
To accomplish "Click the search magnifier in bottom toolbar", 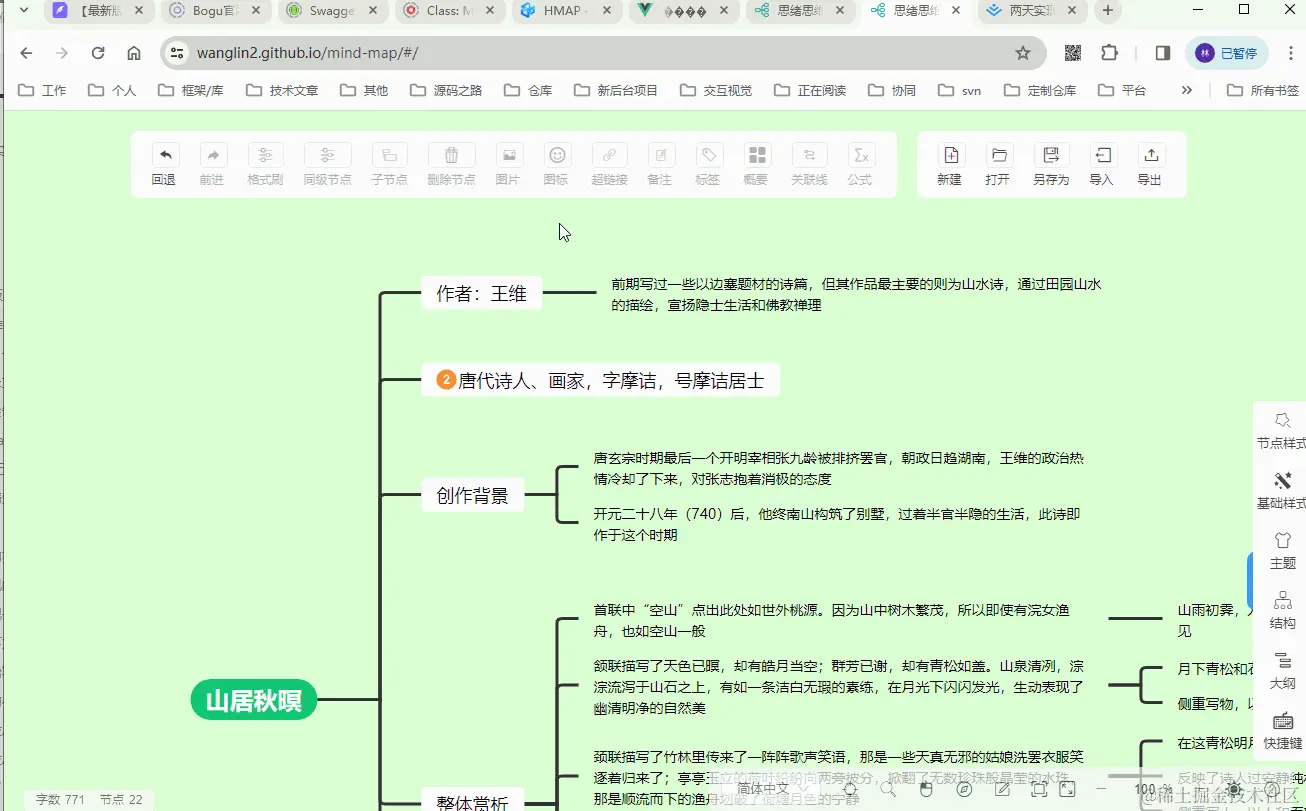I will click(x=887, y=790).
